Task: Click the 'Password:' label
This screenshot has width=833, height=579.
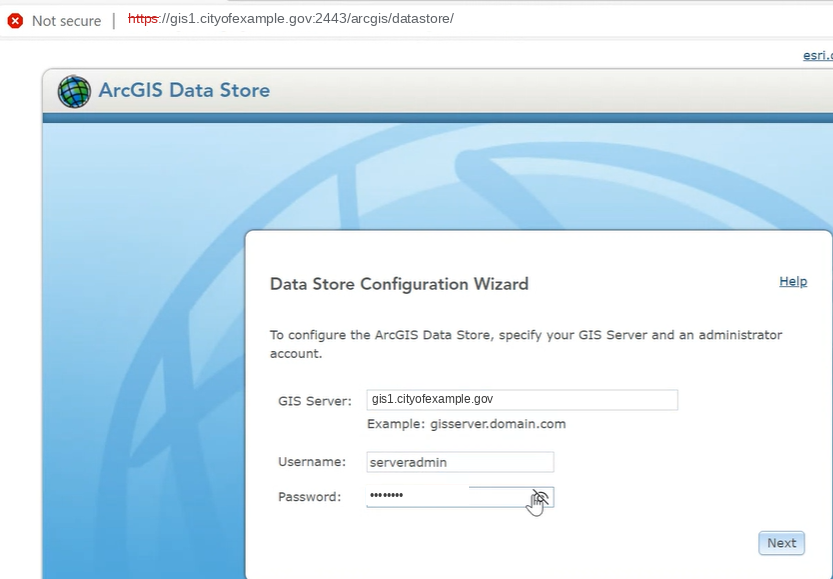Action: click(309, 497)
